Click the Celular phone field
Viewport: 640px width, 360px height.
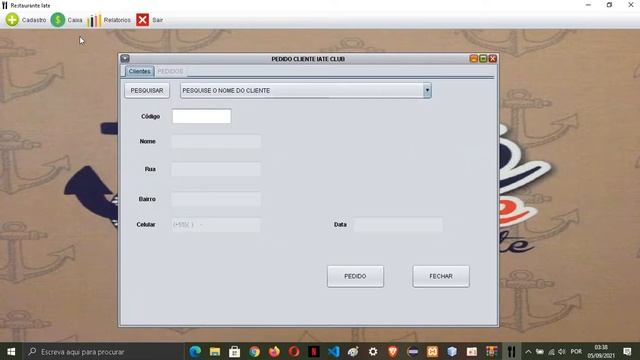tap(216, 224)
